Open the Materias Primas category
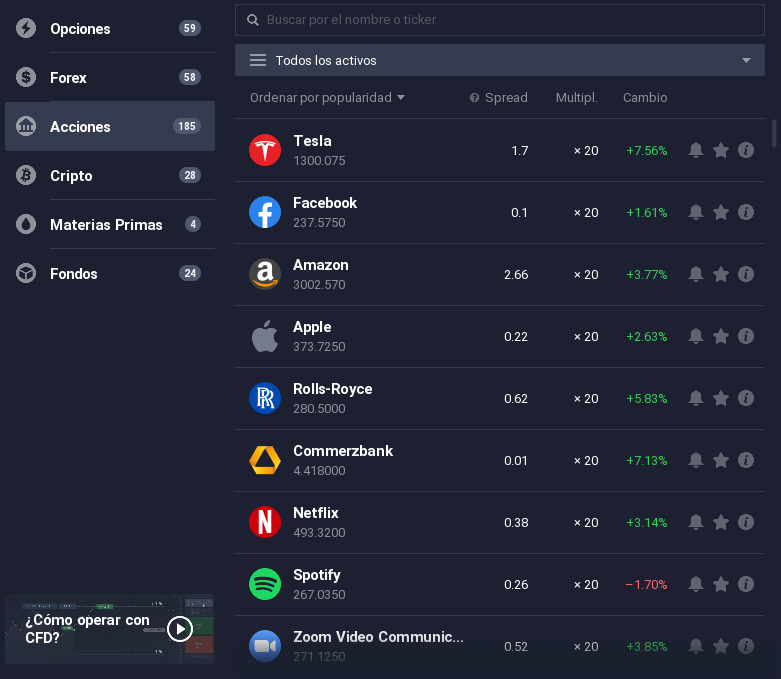This screenshot has height=679, width=781. (110, 224)
